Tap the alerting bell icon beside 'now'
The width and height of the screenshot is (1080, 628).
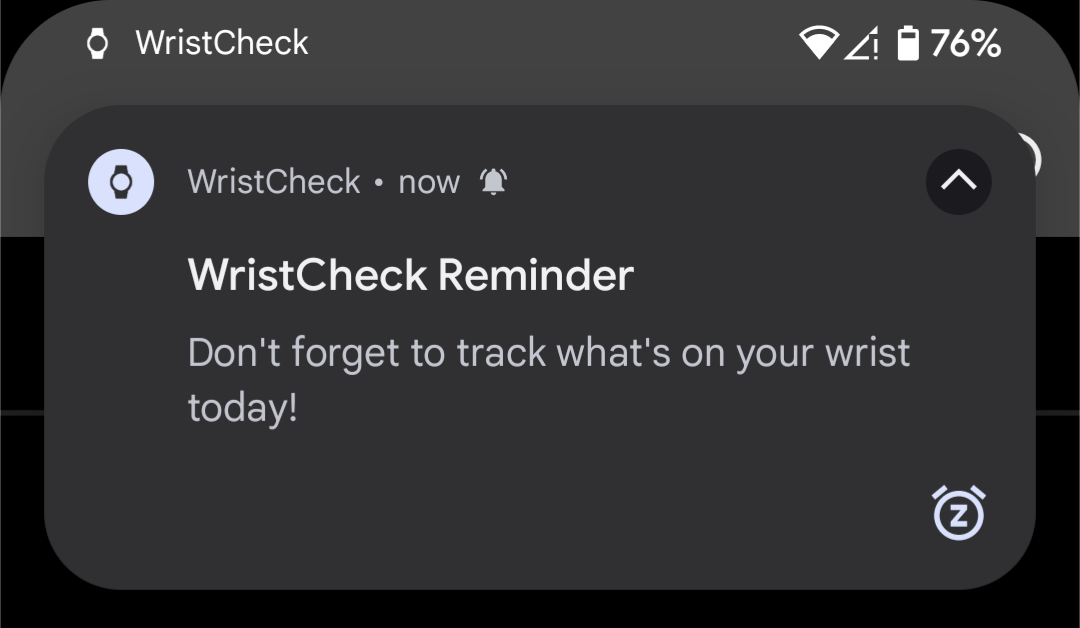click(x=494, y=182)
